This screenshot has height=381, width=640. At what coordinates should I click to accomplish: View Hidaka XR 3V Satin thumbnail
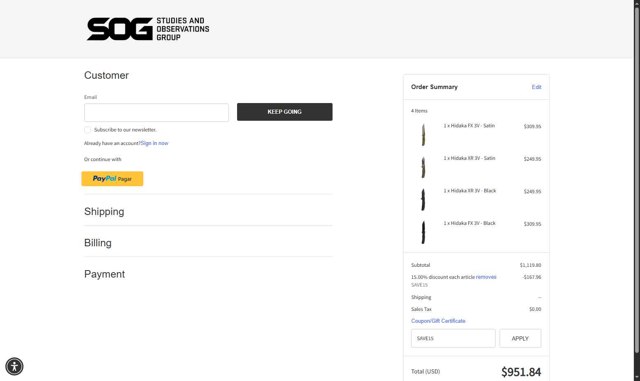[423, 167]
